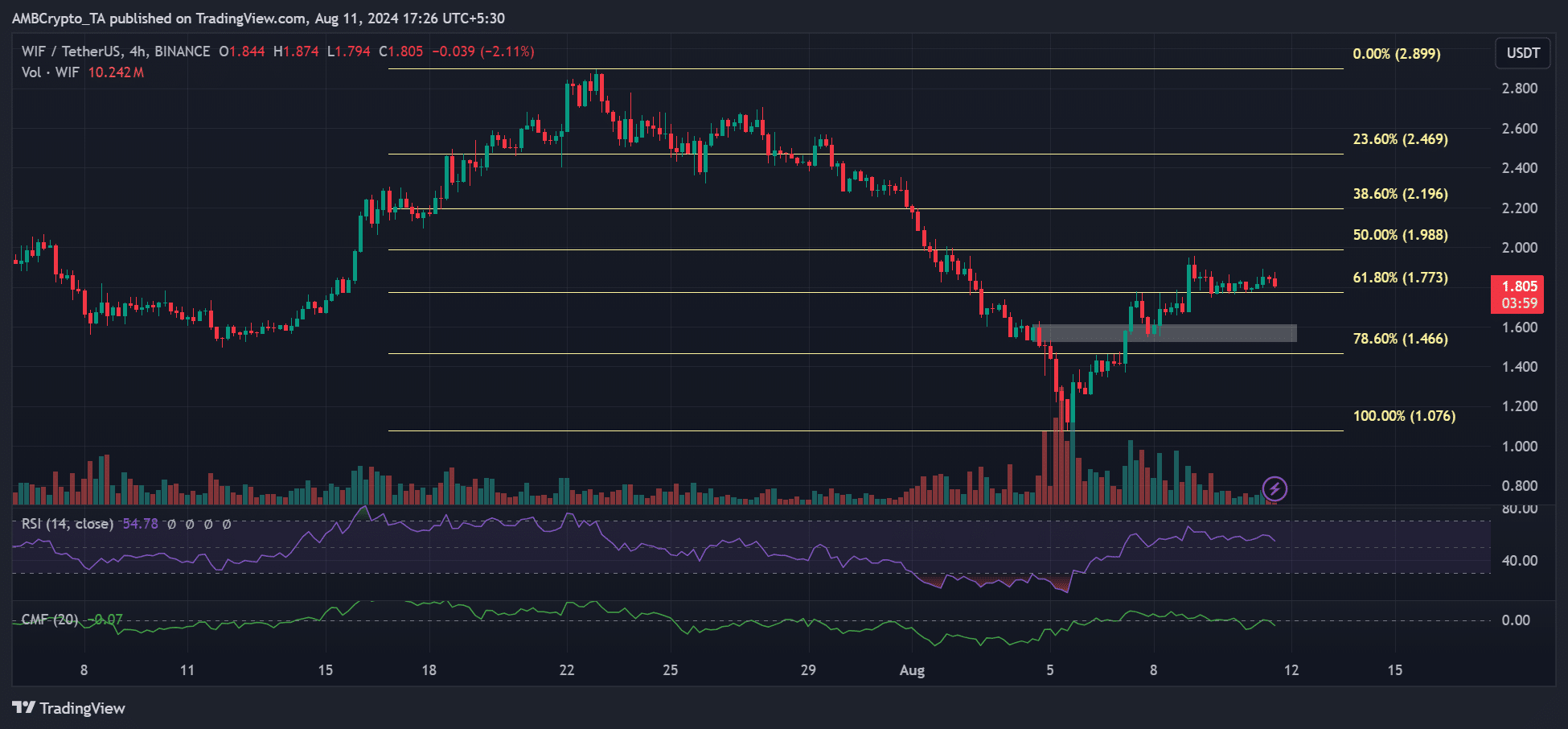This screenshot has height=729, width=1568.
Task: Open the Vol · WIF indicator label
Action: click(51, 72)
